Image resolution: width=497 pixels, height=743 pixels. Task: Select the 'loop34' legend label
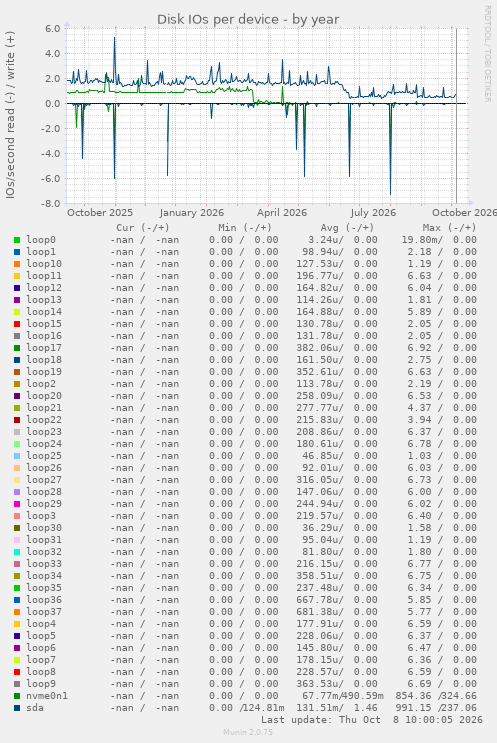[x=44, y=576]
